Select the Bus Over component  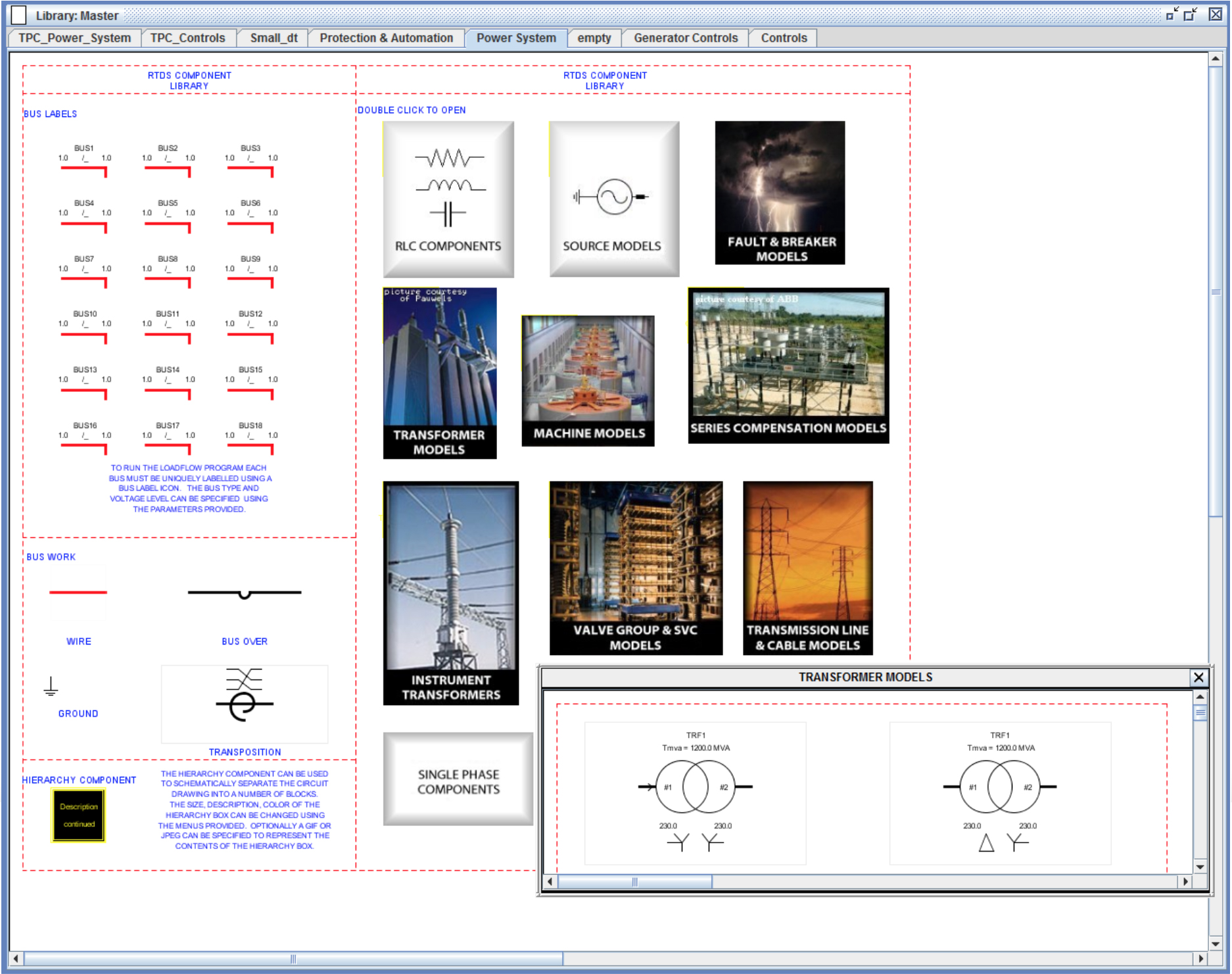tap(244, 593)
